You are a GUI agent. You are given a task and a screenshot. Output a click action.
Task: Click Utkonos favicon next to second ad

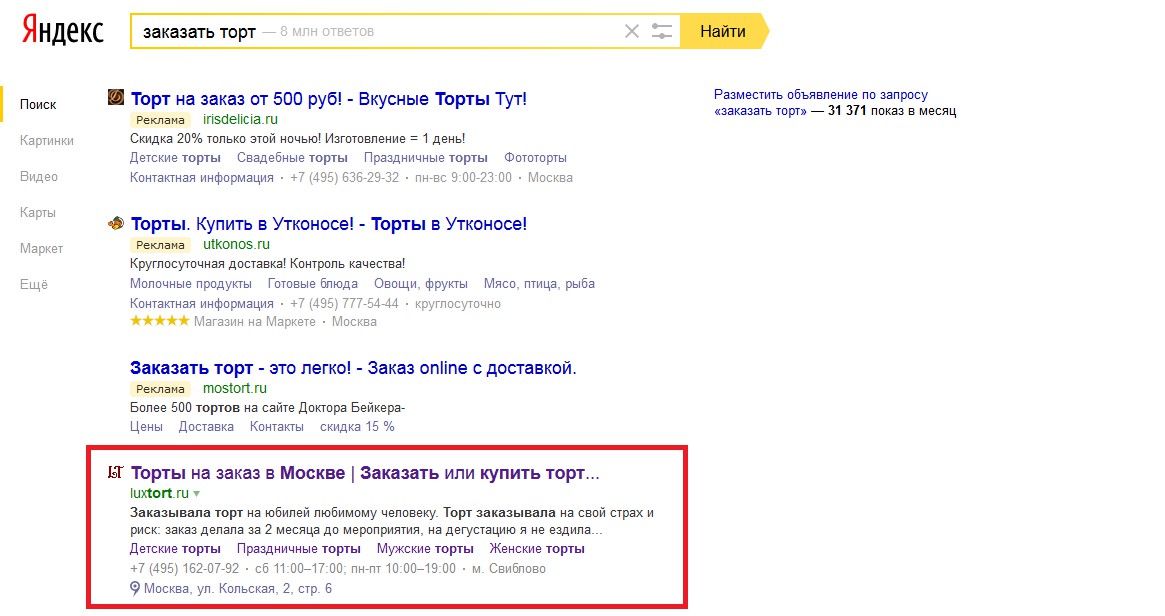[x=116, y=222]
